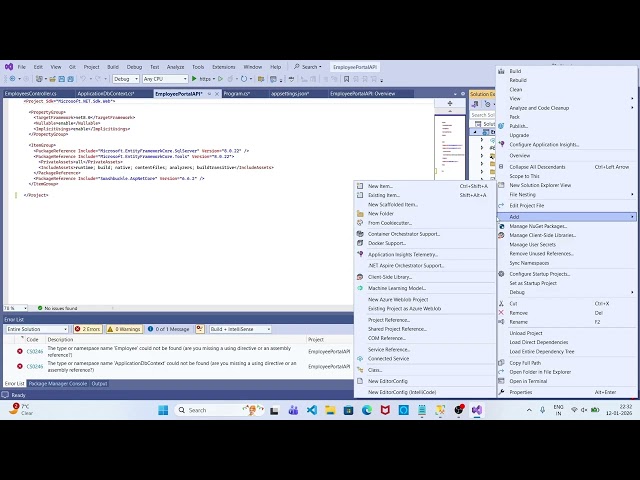Click Visual Studio icon in taskbar
640x480 pixels.
[477, 410]
